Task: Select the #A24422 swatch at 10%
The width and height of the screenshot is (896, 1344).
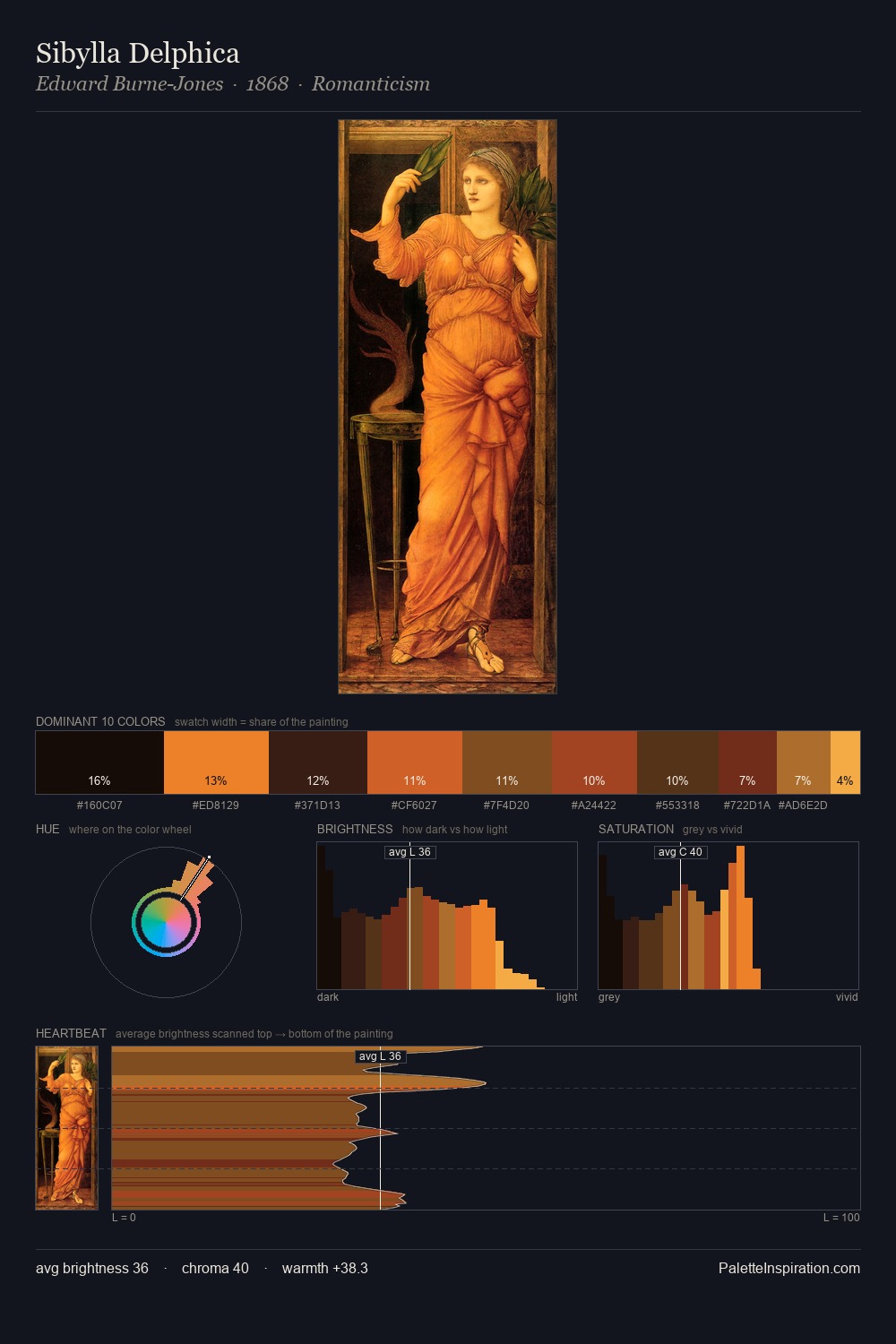Action: 594,762
